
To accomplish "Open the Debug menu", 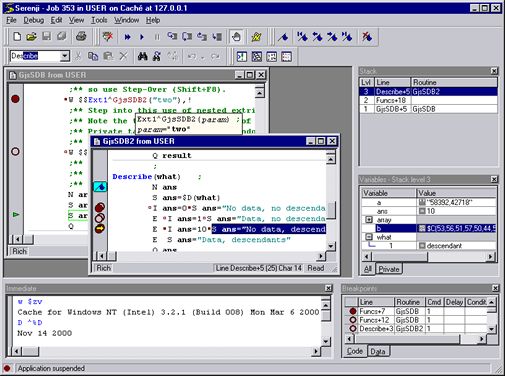I will (x=34, y=20).
